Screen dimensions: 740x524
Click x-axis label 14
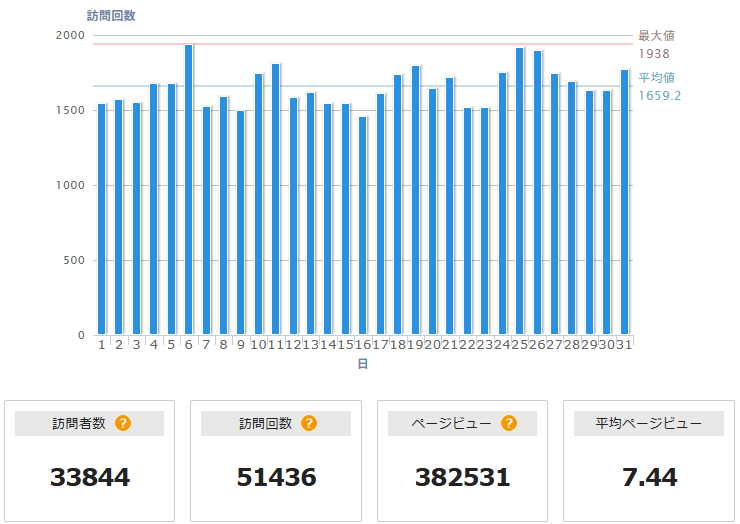[x=328, y=345]
